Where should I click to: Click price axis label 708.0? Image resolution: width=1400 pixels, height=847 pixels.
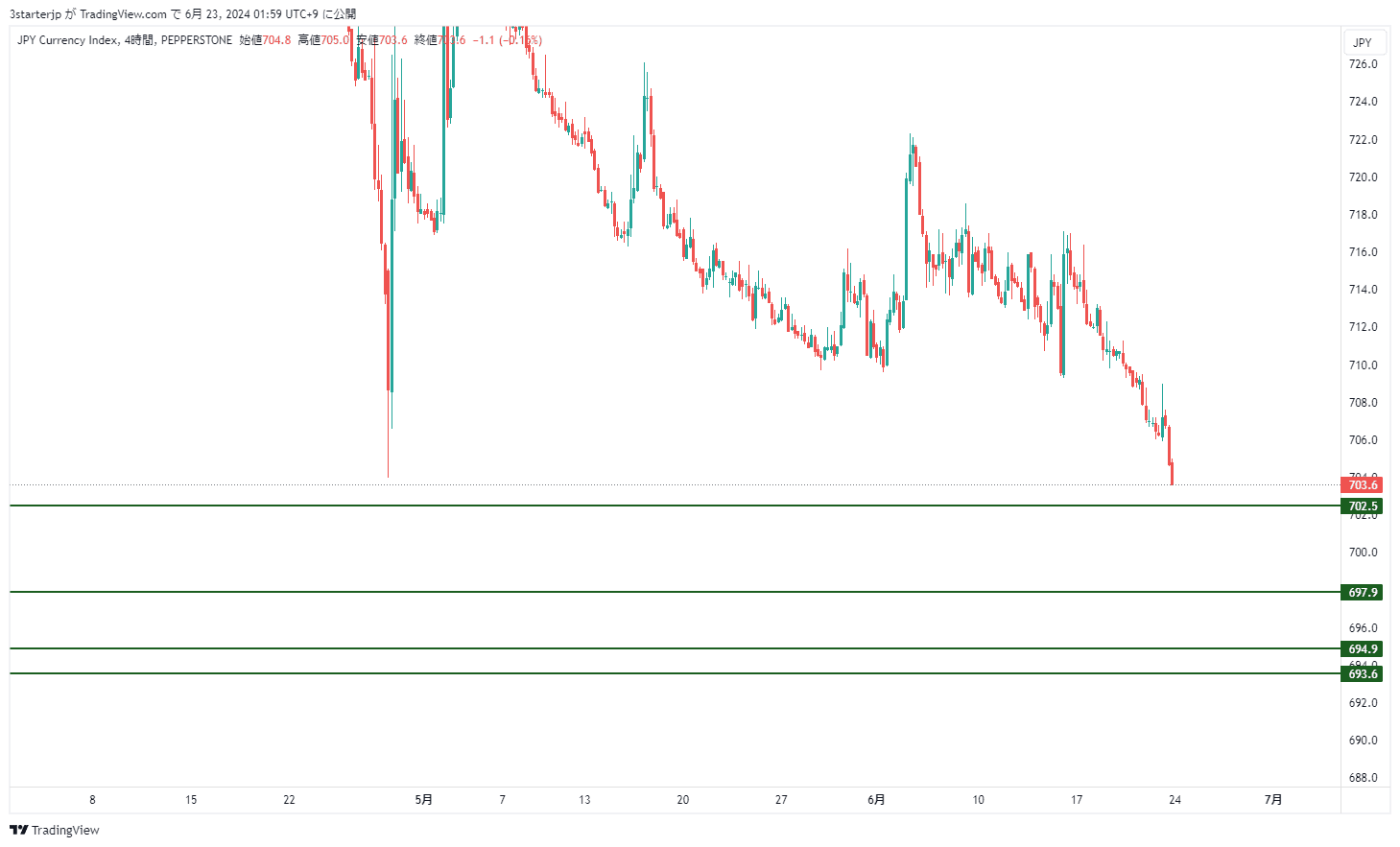pos(1363,403)
